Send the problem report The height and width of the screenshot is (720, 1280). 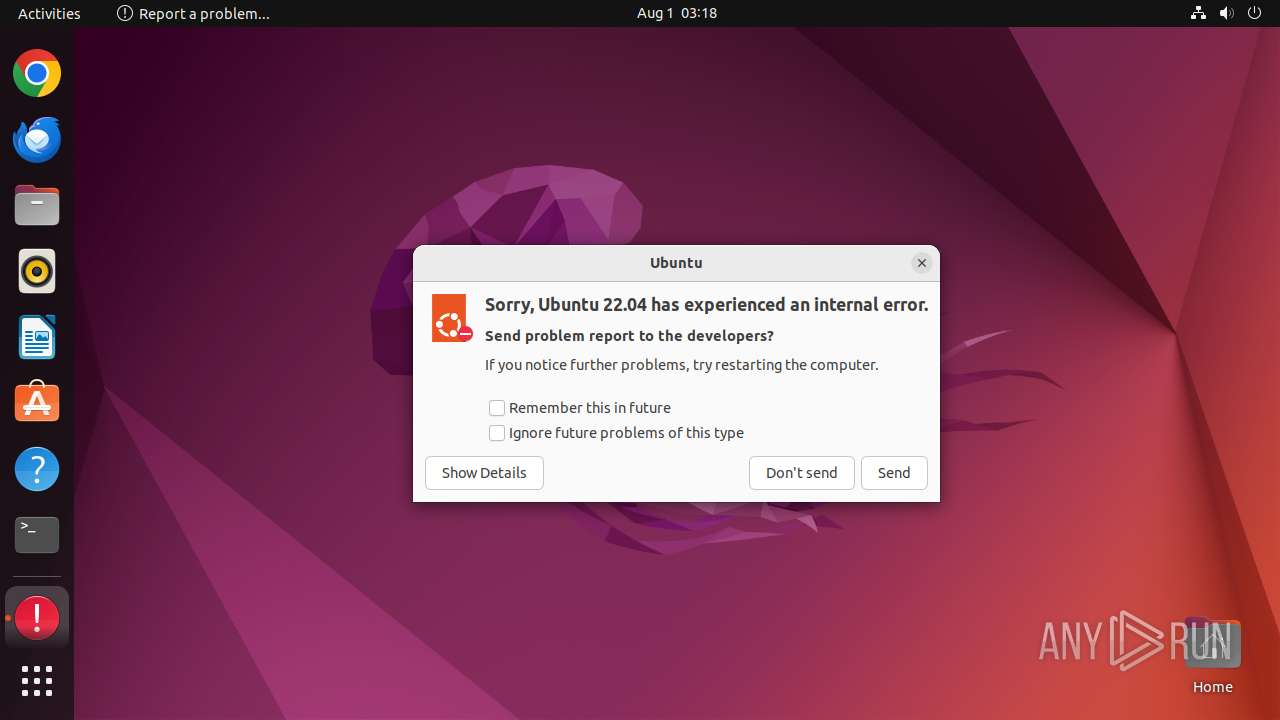point(894,473)
